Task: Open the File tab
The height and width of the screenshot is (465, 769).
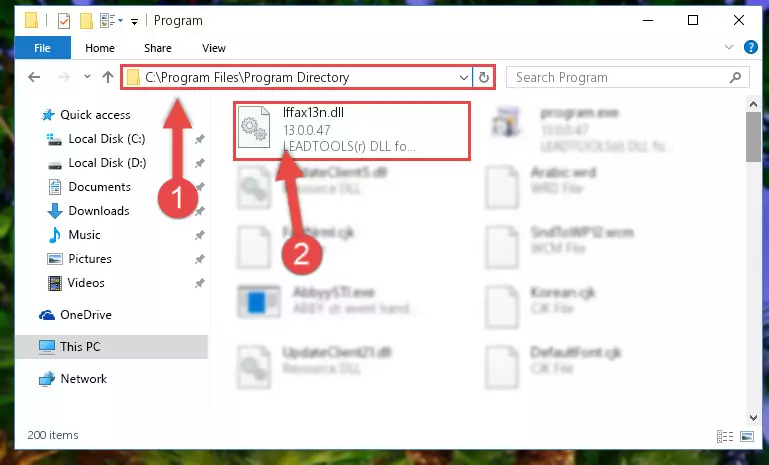Action: click(43, 48)
